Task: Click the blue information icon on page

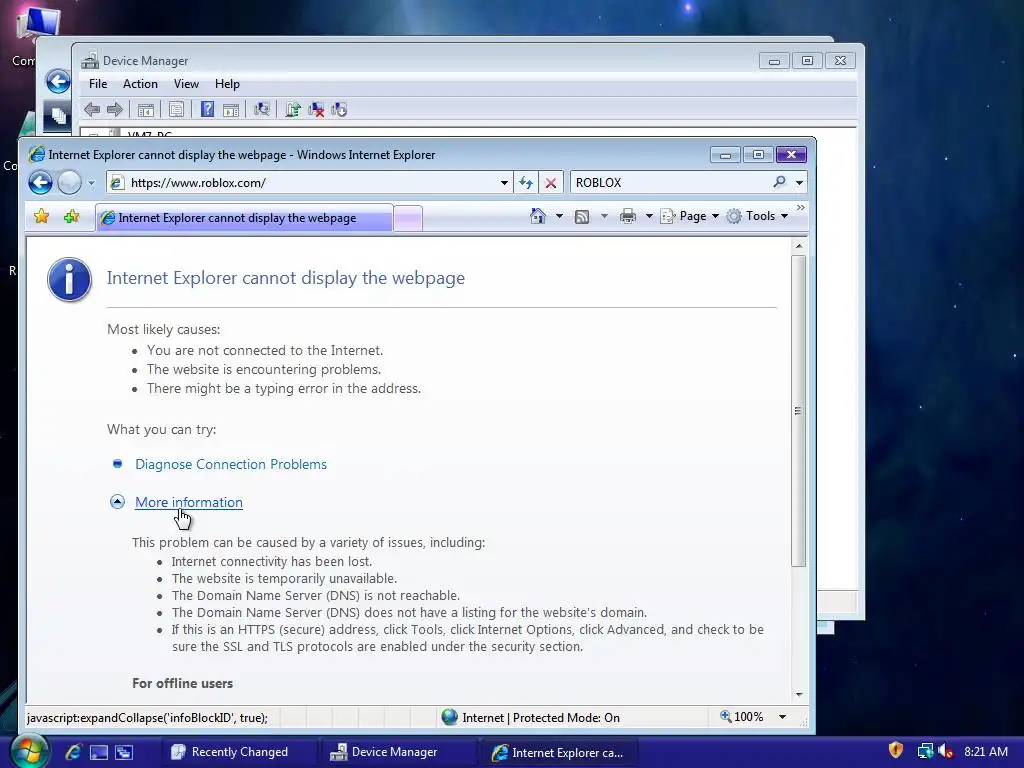Action: click(69, 280)
